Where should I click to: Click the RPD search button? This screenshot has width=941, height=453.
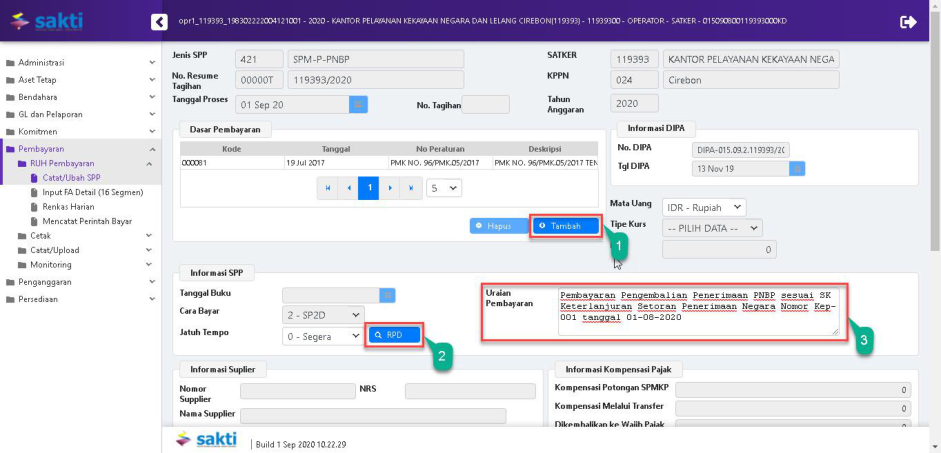click(x=394, y=335)
